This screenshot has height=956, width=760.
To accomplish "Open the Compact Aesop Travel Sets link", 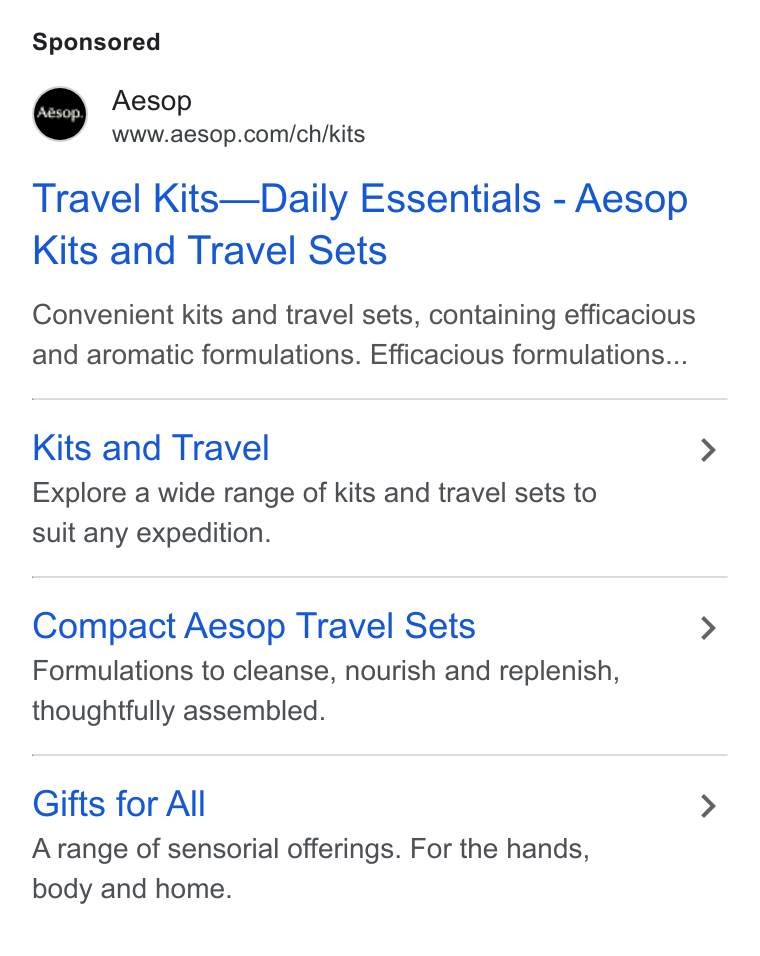I will (x=254, y=627).
